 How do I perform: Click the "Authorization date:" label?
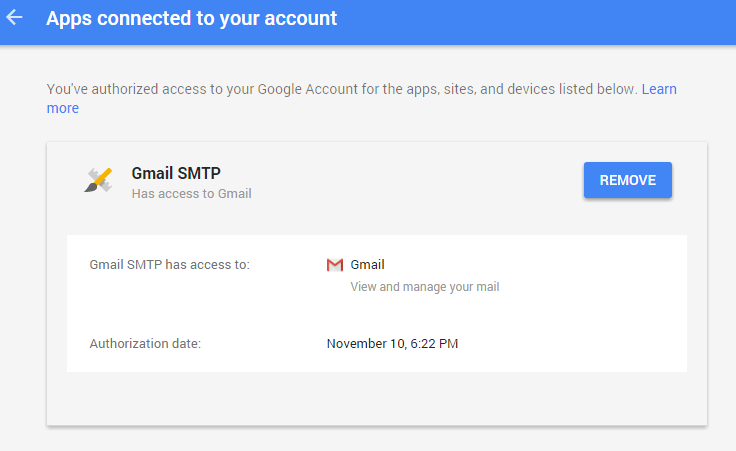click(145, 344)
